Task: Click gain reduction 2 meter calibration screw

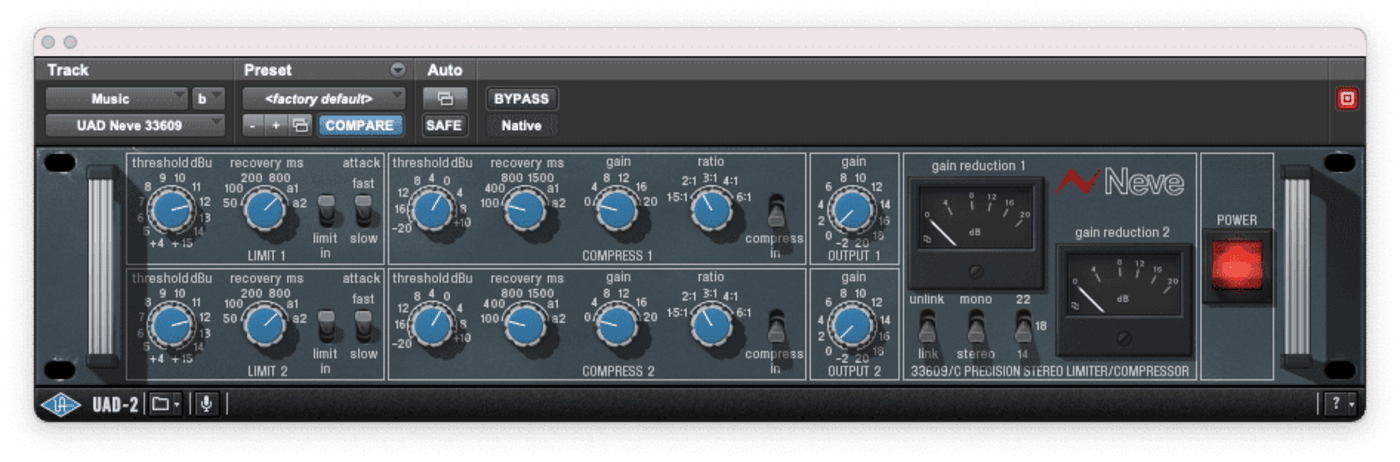Action: 1124,338
